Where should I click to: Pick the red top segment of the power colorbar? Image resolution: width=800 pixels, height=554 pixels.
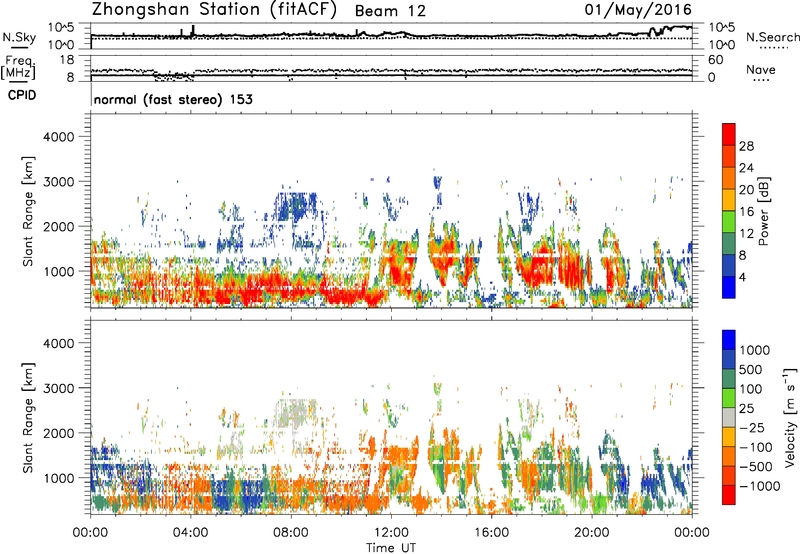click(729, 135)
